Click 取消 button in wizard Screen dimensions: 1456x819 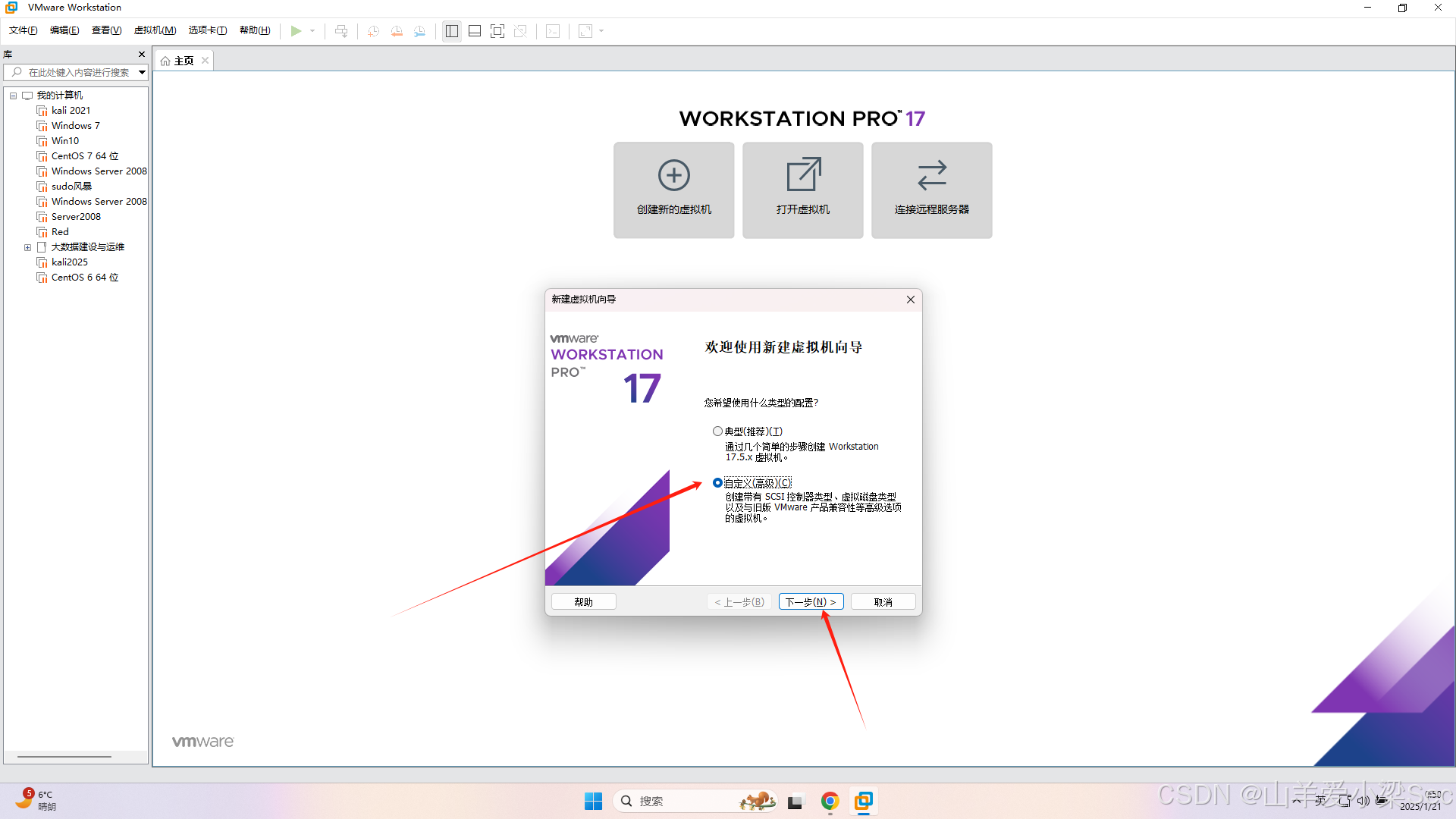coord(883,602)
